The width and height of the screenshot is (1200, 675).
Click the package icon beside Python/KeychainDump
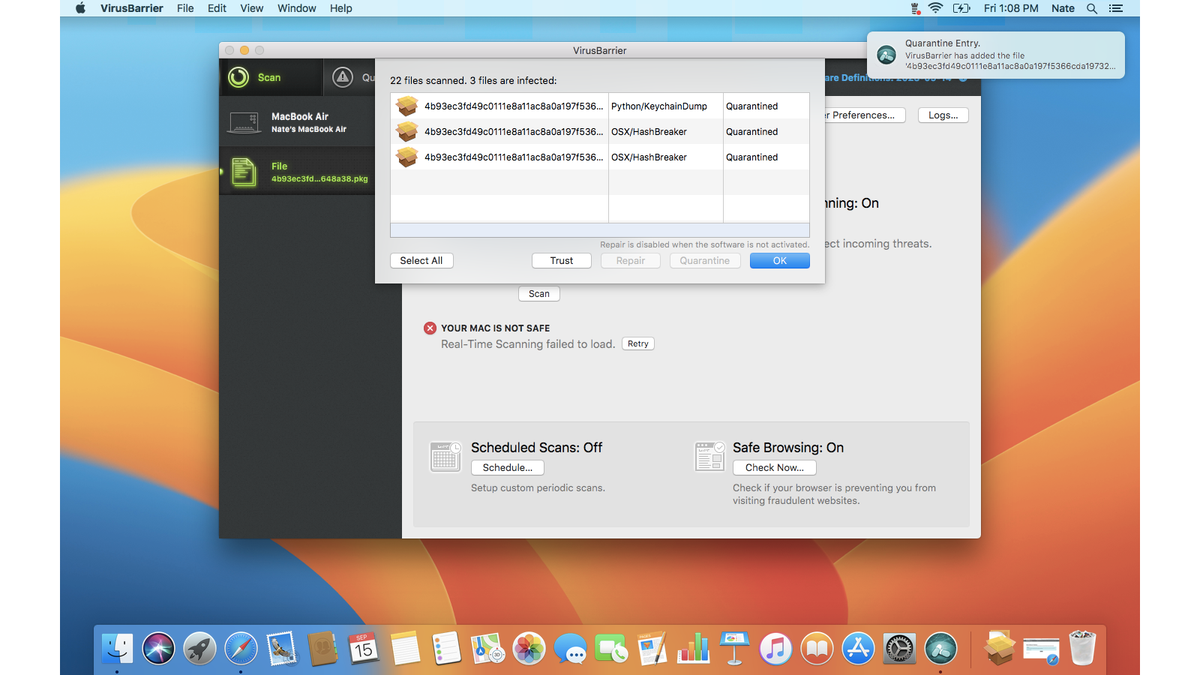[x=407, y=105]
